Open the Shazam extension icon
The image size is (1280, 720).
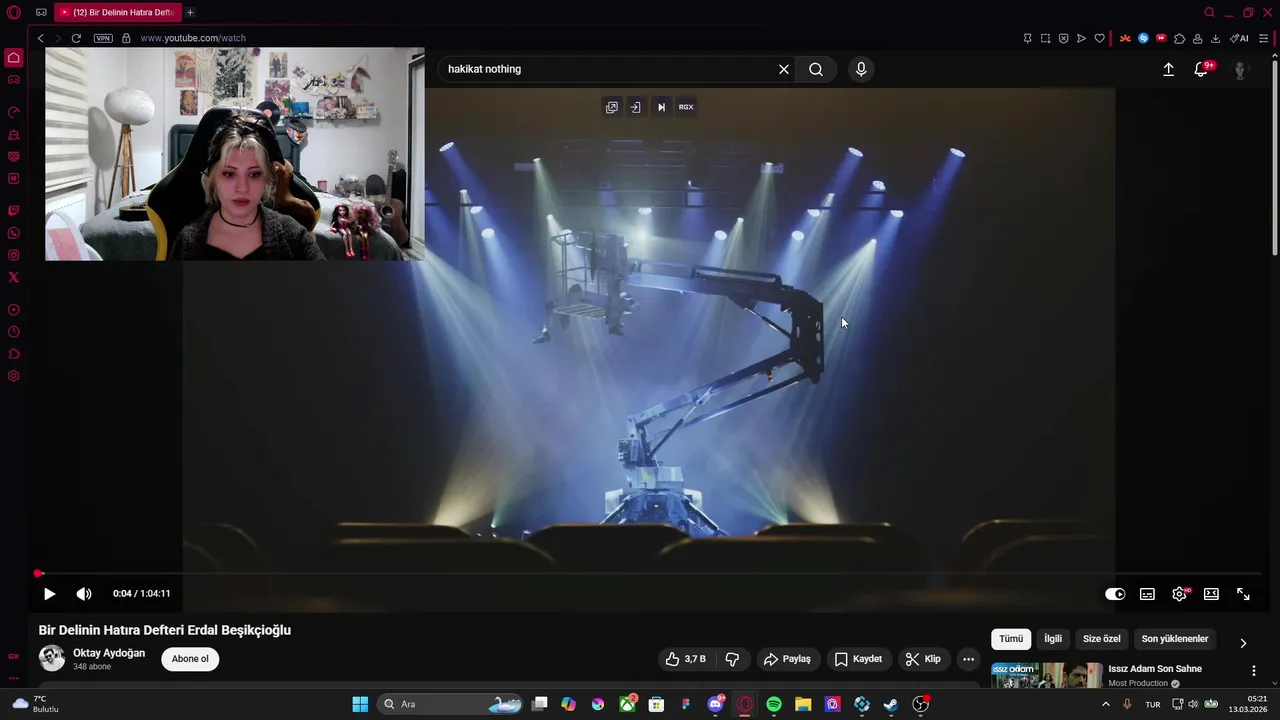[x=1143, y=38]
